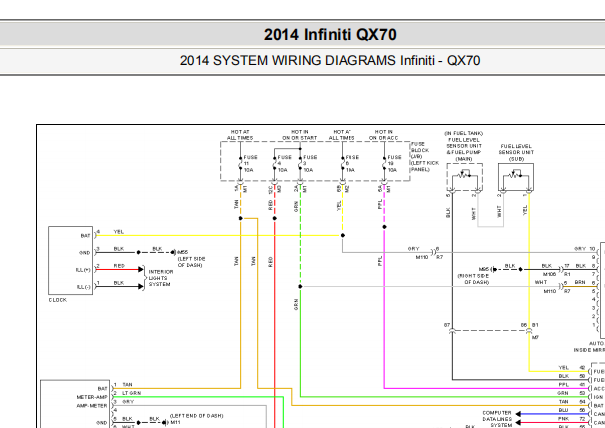Select the 'INTERIOR LIGHTS SYSTEM' reference label
Image resolution: width=605 pixels, height=428 pixels.
161,278
